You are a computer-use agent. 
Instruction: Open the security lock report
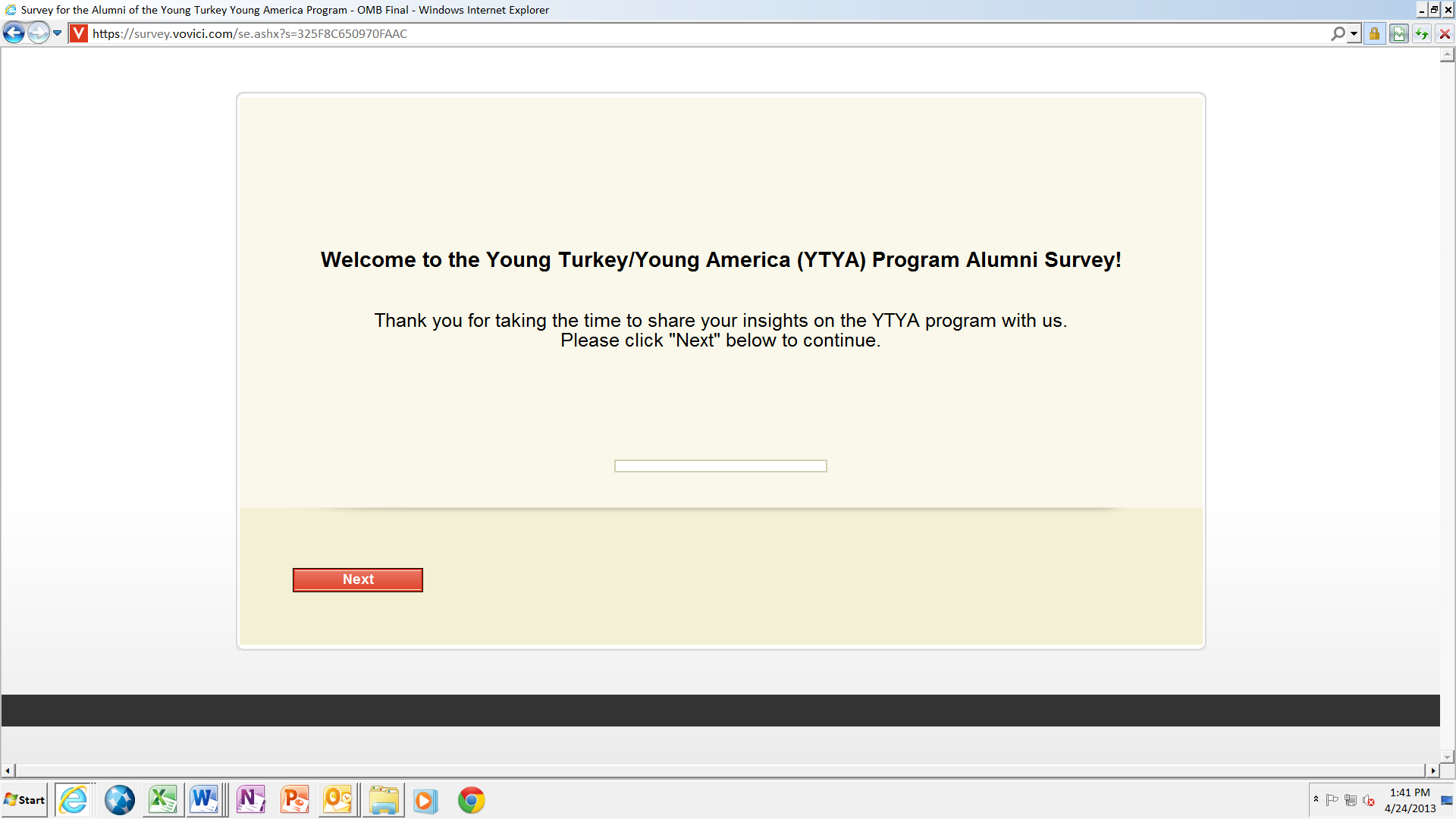1374,33
